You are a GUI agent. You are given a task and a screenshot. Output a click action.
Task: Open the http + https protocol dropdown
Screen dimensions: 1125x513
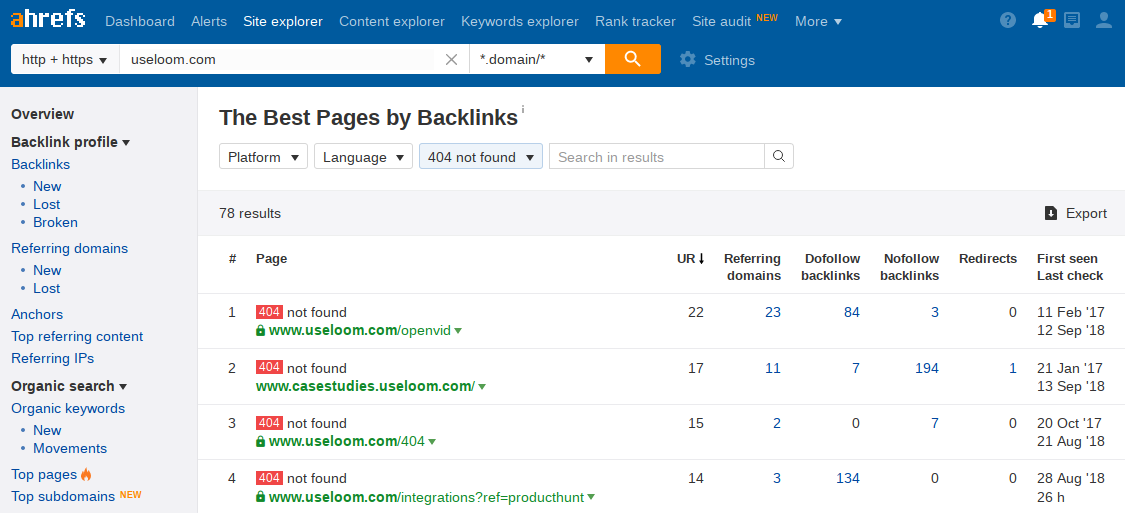point(65,60)
